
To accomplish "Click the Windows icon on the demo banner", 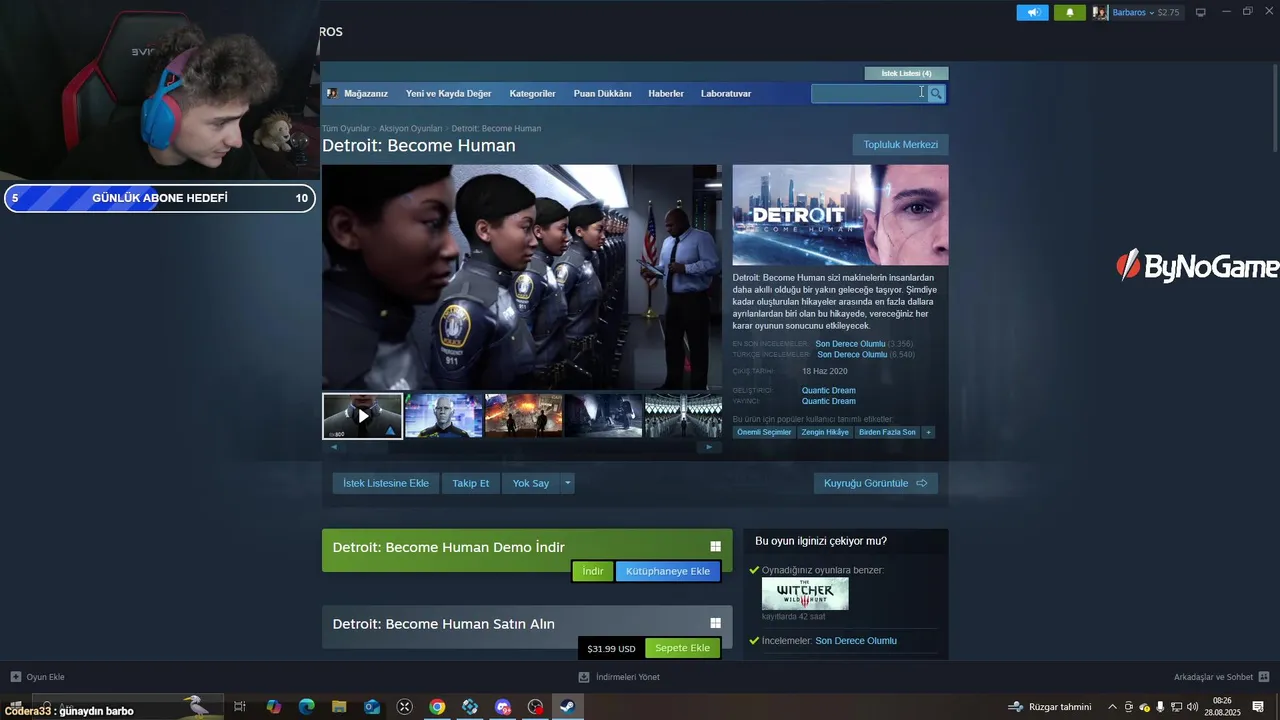I will click(x=715, y=547).
